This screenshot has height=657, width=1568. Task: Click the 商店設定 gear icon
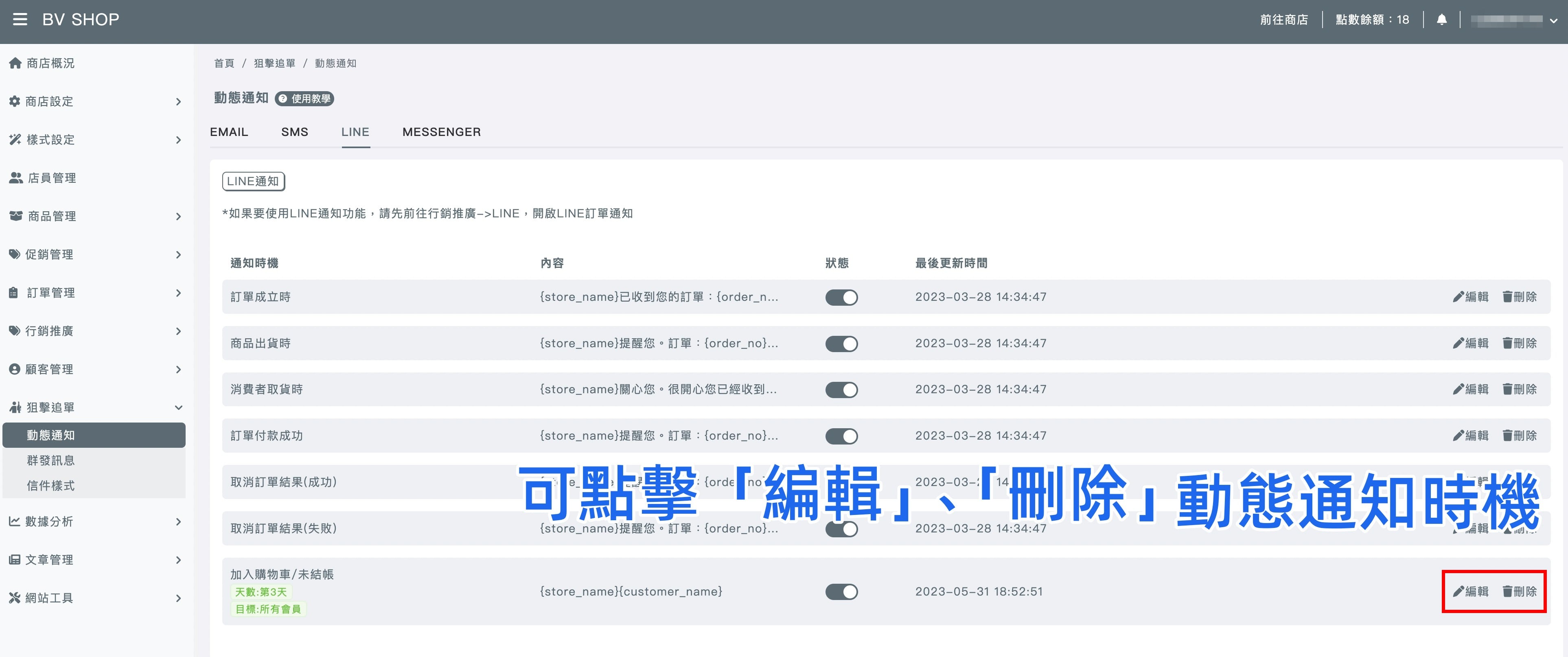point(15,101)
